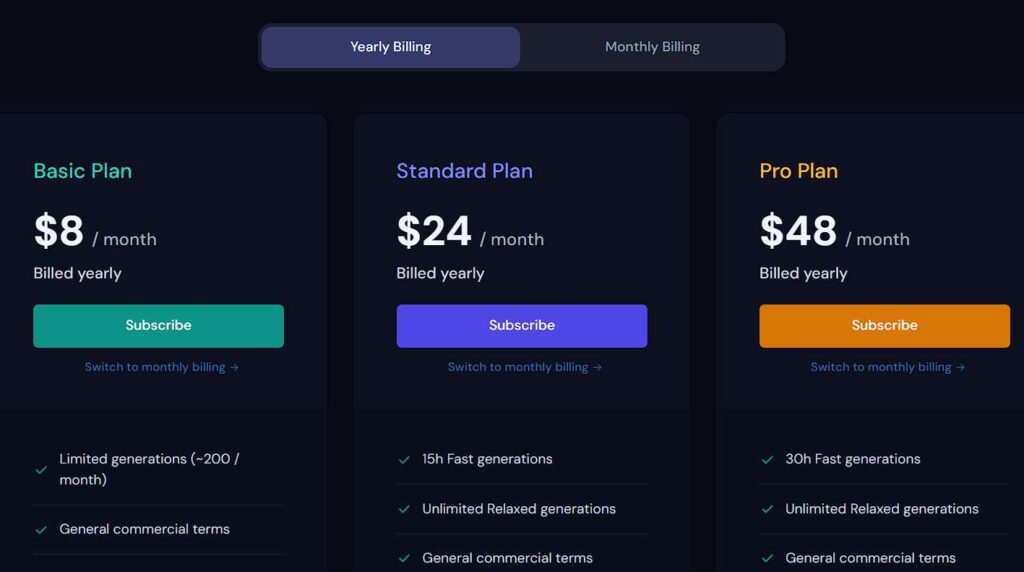Viewport: 1024px width, 572px height.
Task: Click checkmark beside Basic General commercial terms
Action: click(x=41, y=530)
